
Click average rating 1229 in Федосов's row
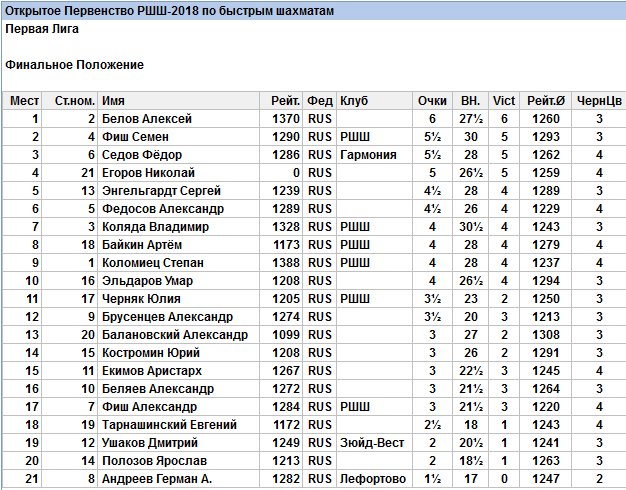[546, 208]
